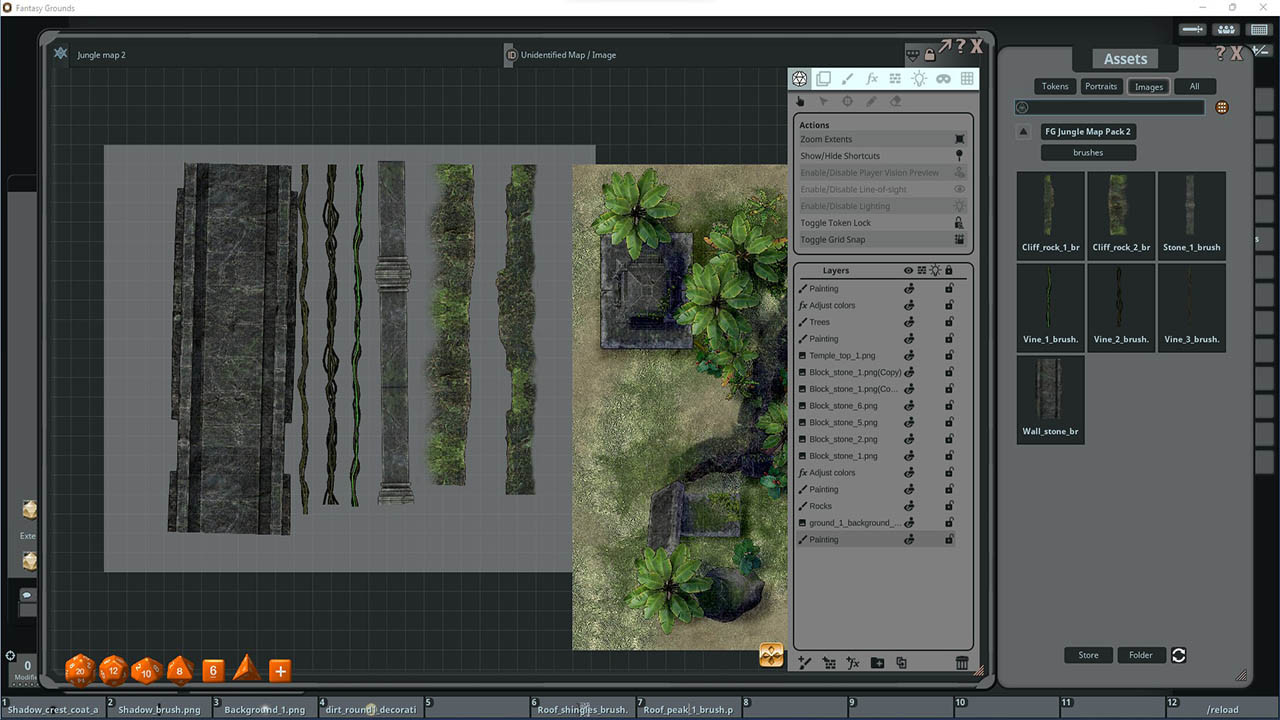
Task: Collapse the FG Jungle Map Pack 2 folder view
Action: coord(1022,131)
